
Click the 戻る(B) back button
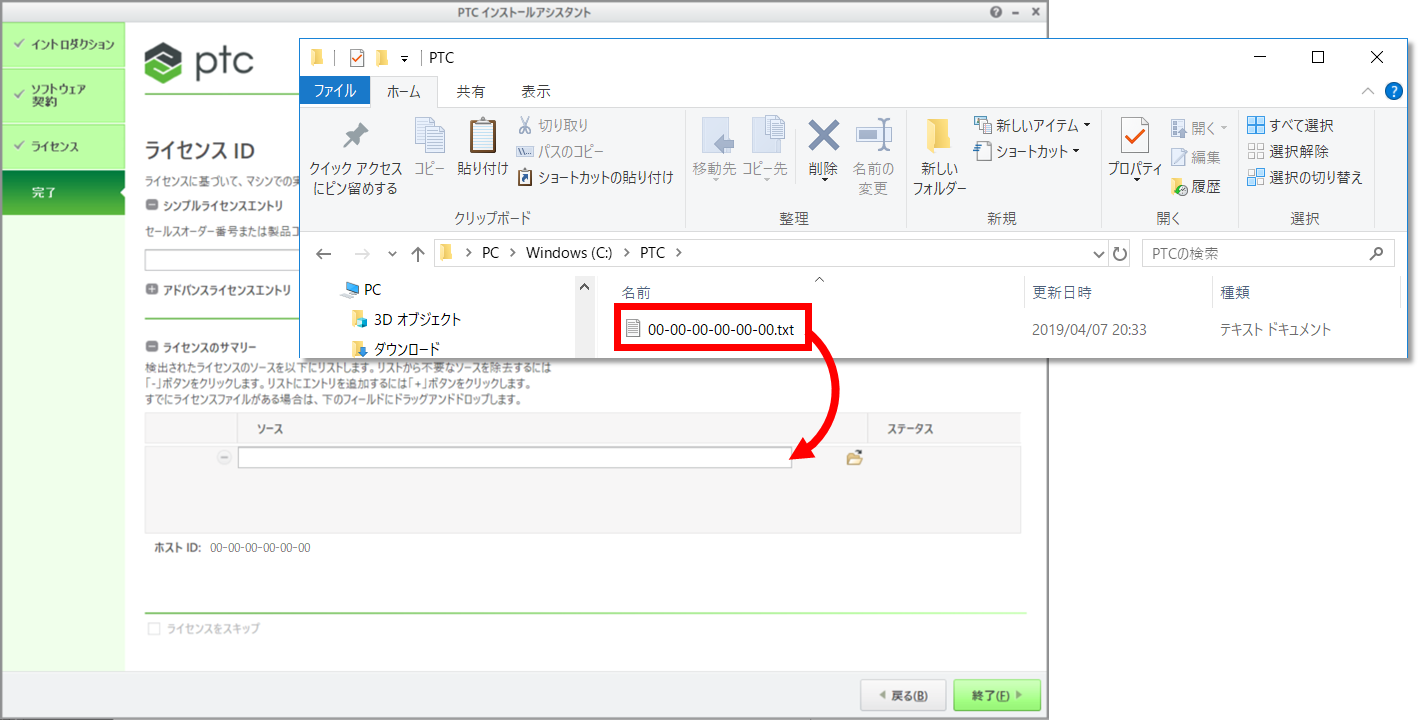(903, 696)
